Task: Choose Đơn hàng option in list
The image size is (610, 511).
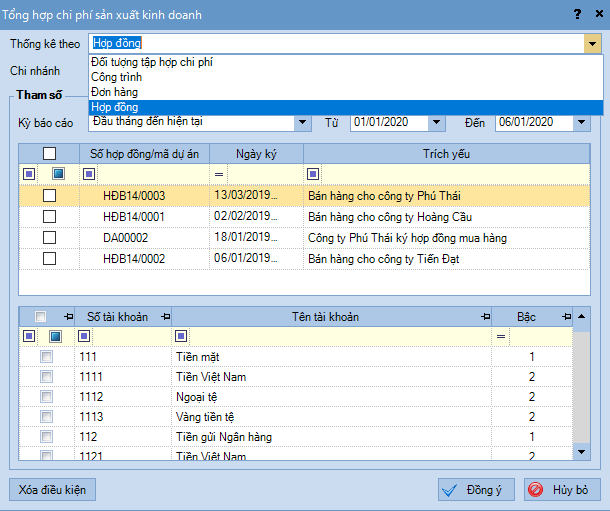Action: 115,92
